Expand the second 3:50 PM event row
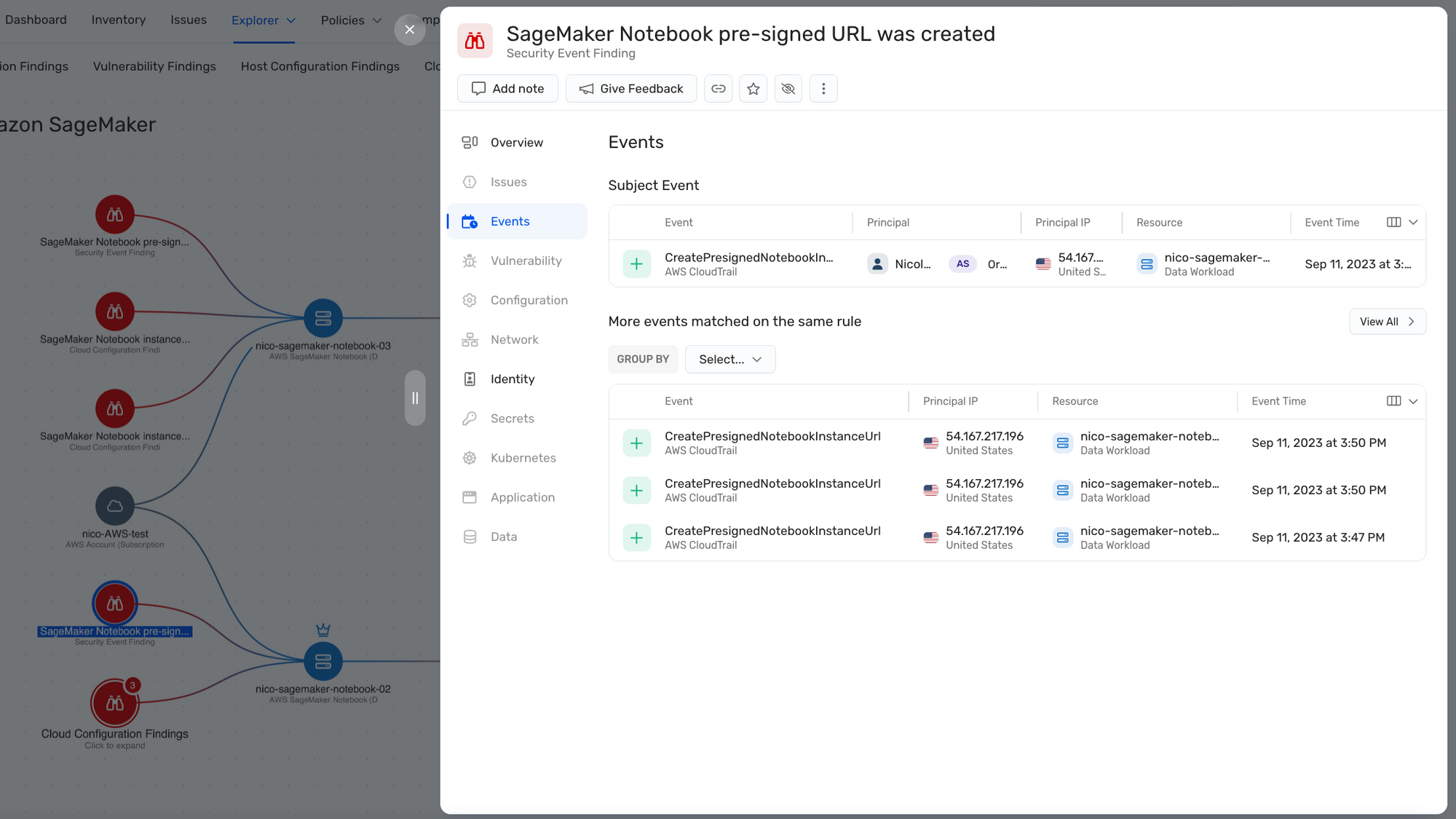Image resolution: width=1456 pixels, height=819 pixels. [x=637, y=491]
